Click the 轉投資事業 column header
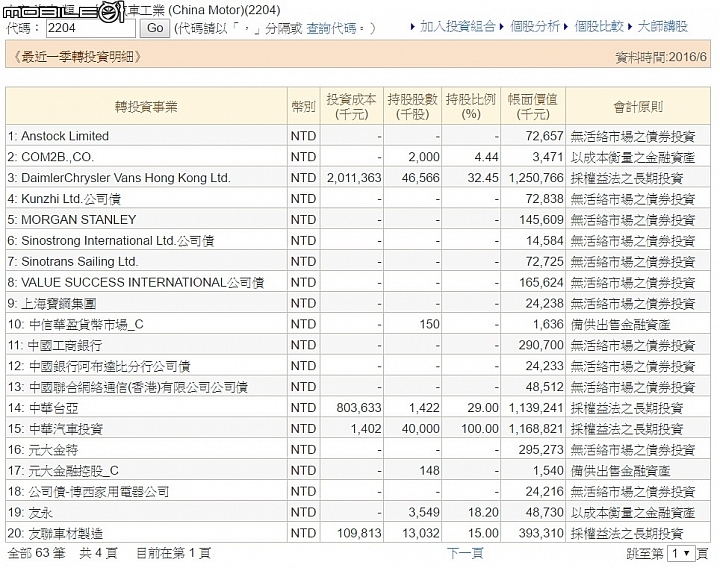The image size is (720, 568). (x=146, y=107)
